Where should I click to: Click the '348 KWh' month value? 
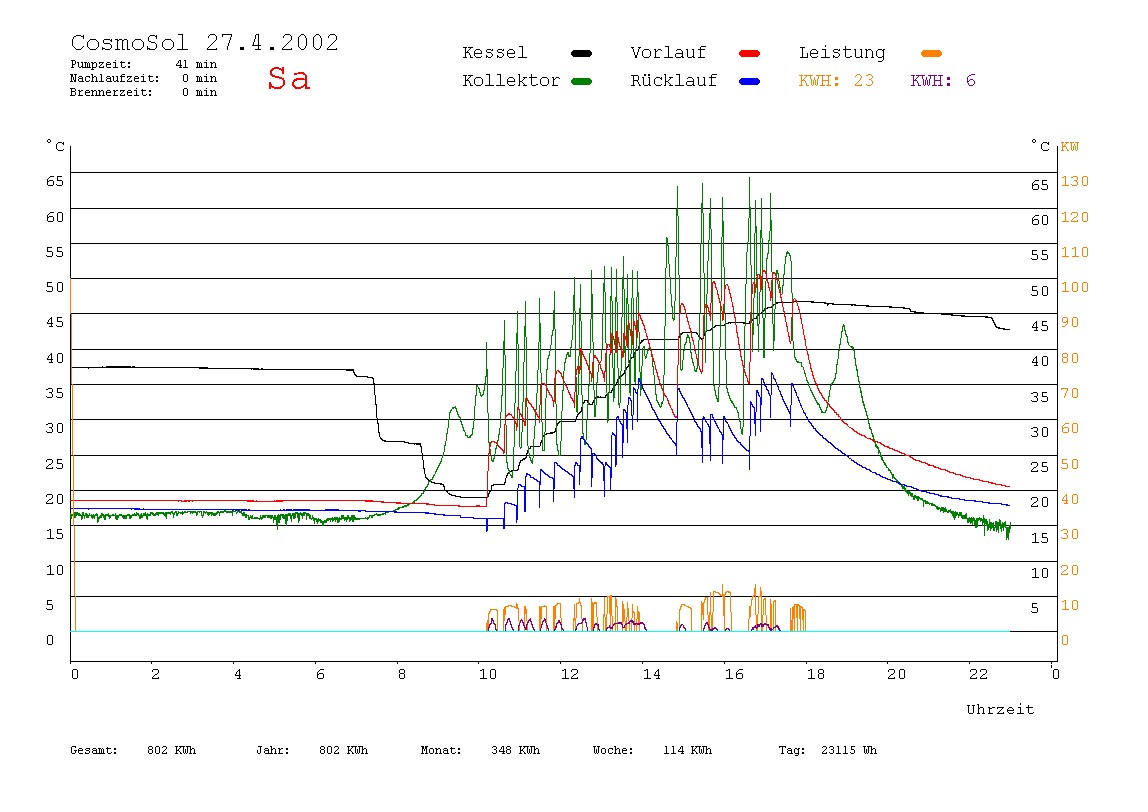[x=515, y=750]
